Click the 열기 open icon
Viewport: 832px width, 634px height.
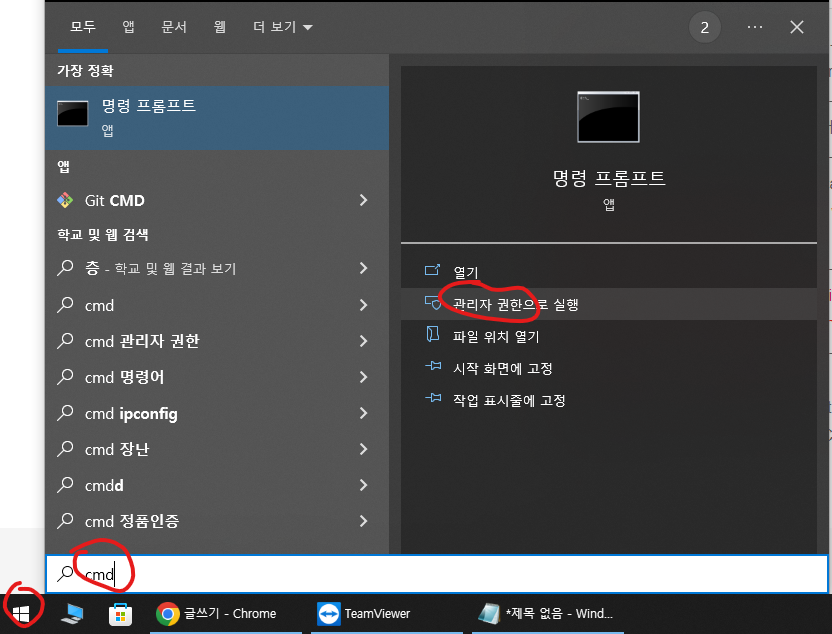432,270
